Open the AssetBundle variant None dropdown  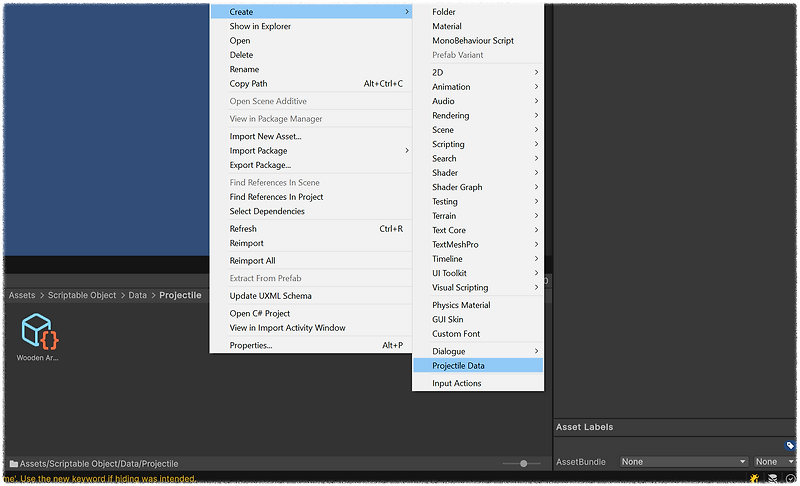click(x=775, y=462)
